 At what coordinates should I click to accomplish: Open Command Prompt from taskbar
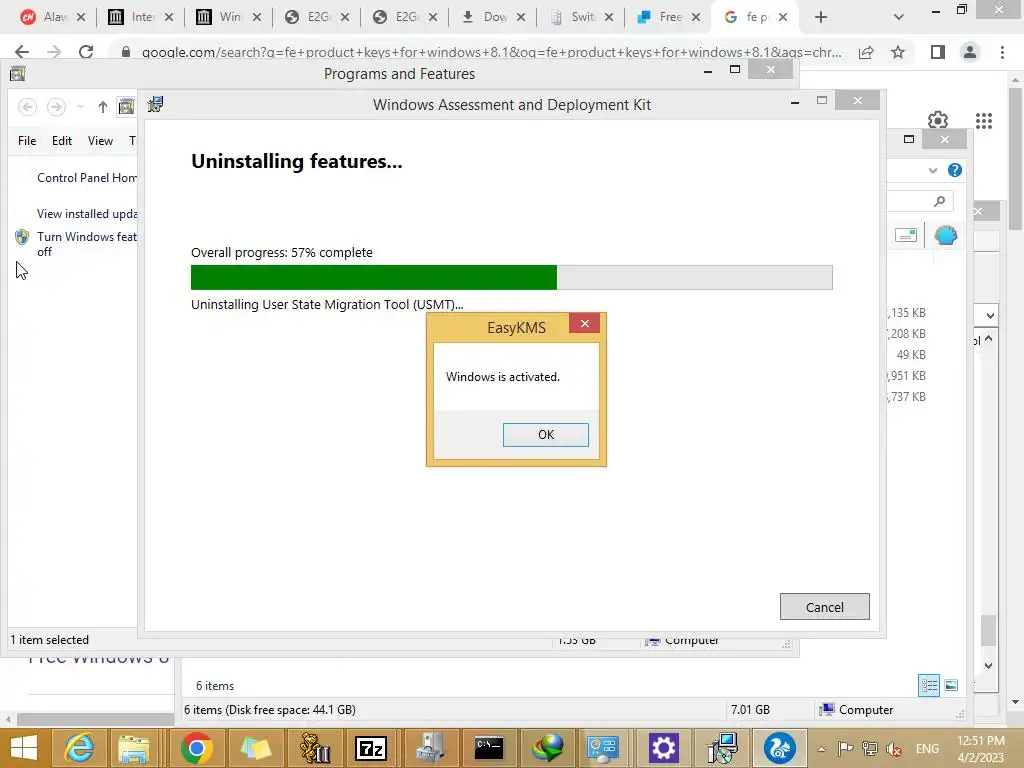(x=488, y=747)
